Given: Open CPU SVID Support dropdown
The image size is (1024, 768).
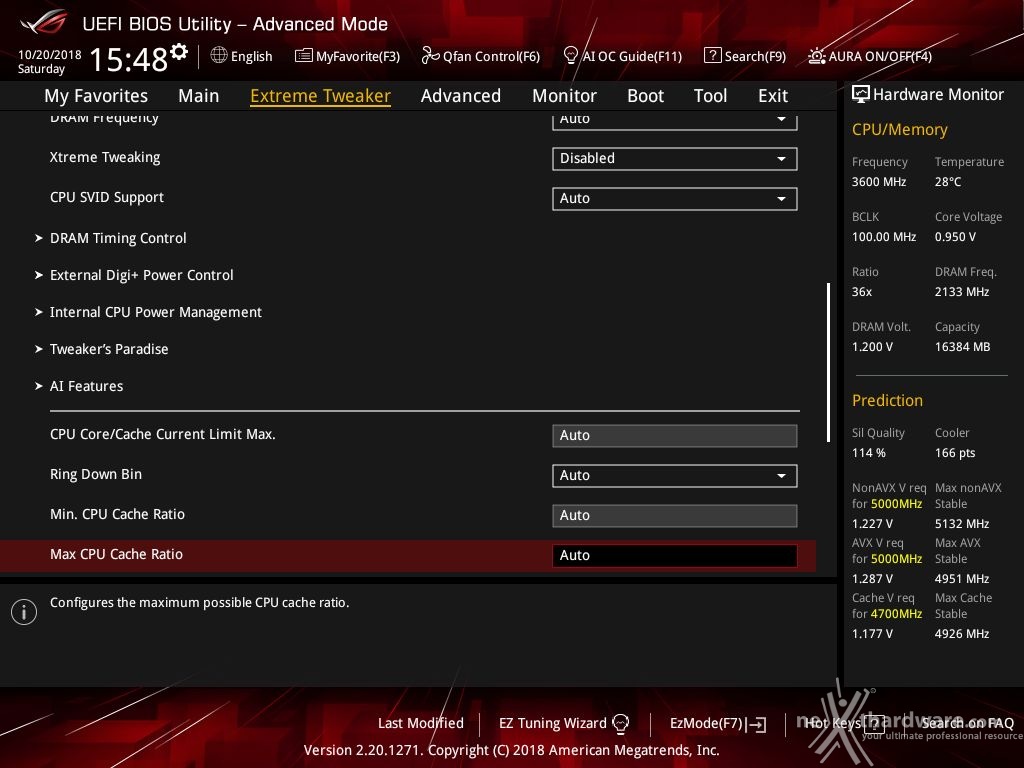Looking at the screenshot, I should [x=675, y=199].
